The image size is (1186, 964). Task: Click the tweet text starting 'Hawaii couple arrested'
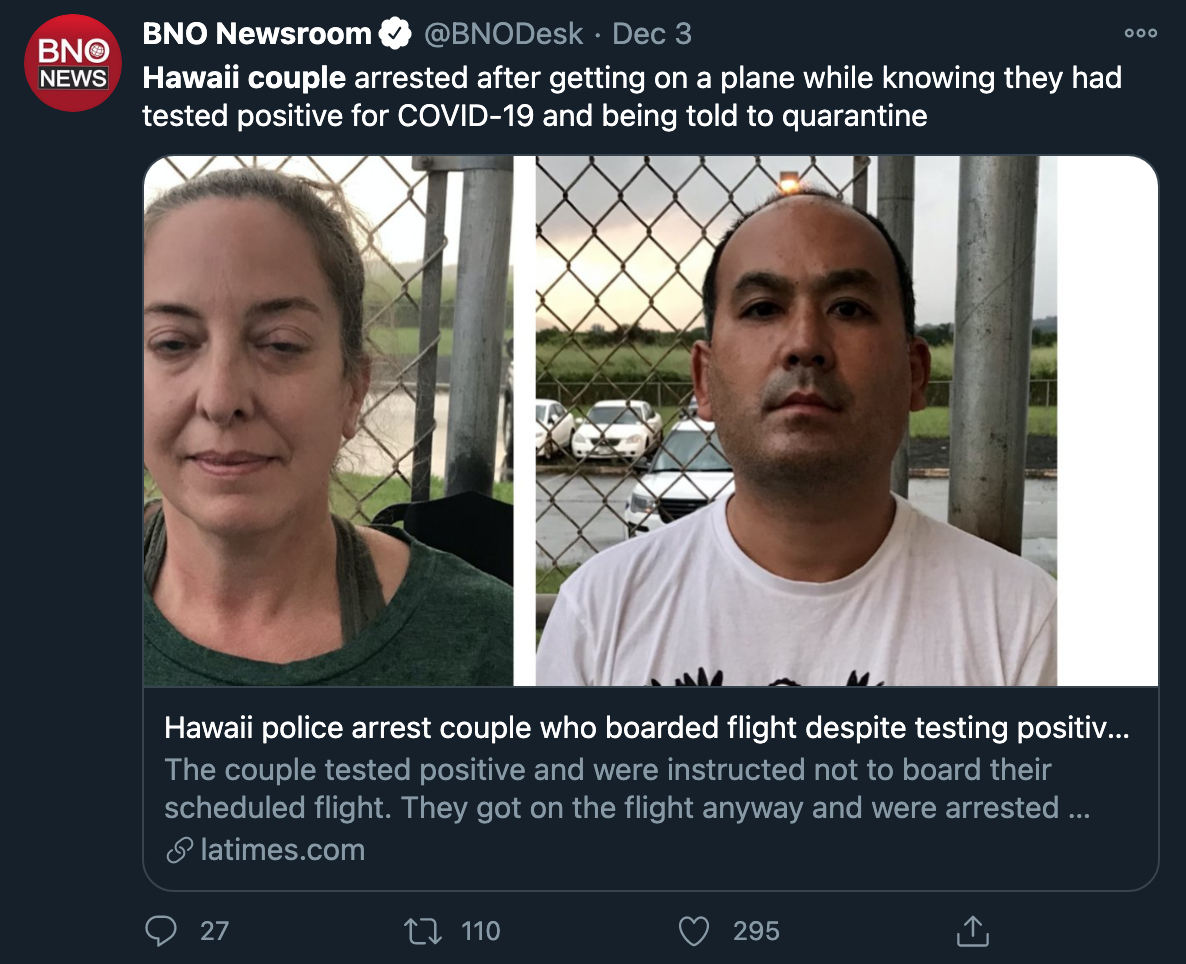coord(632,97)
